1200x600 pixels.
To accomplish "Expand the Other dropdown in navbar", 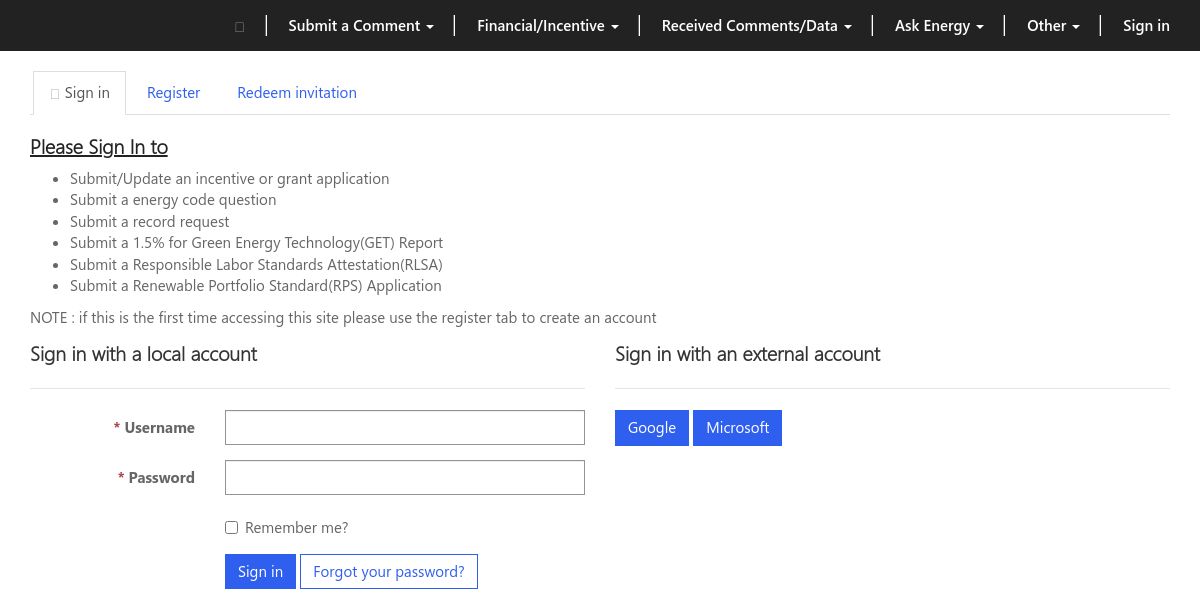I will click(1053, 26).
